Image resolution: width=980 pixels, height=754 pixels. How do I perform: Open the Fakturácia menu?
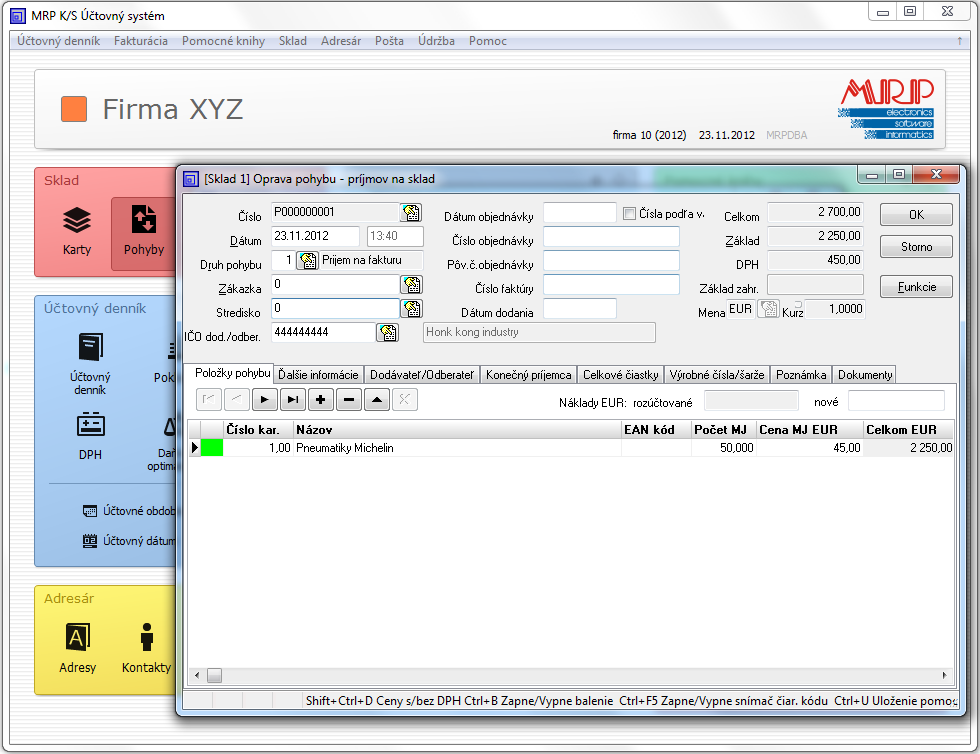[x=141, y=41]
